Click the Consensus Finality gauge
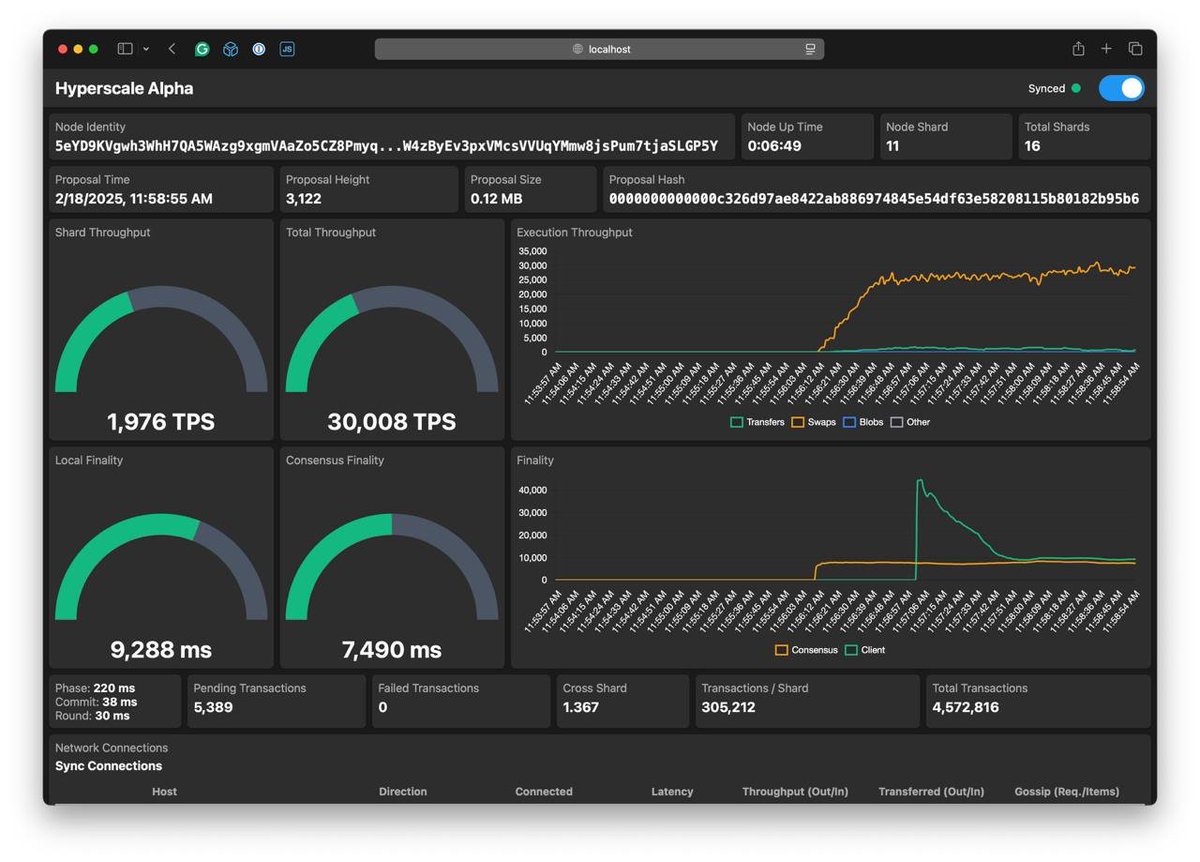The width and height of the screenshot is (1200, 862). tap(392, 567)
